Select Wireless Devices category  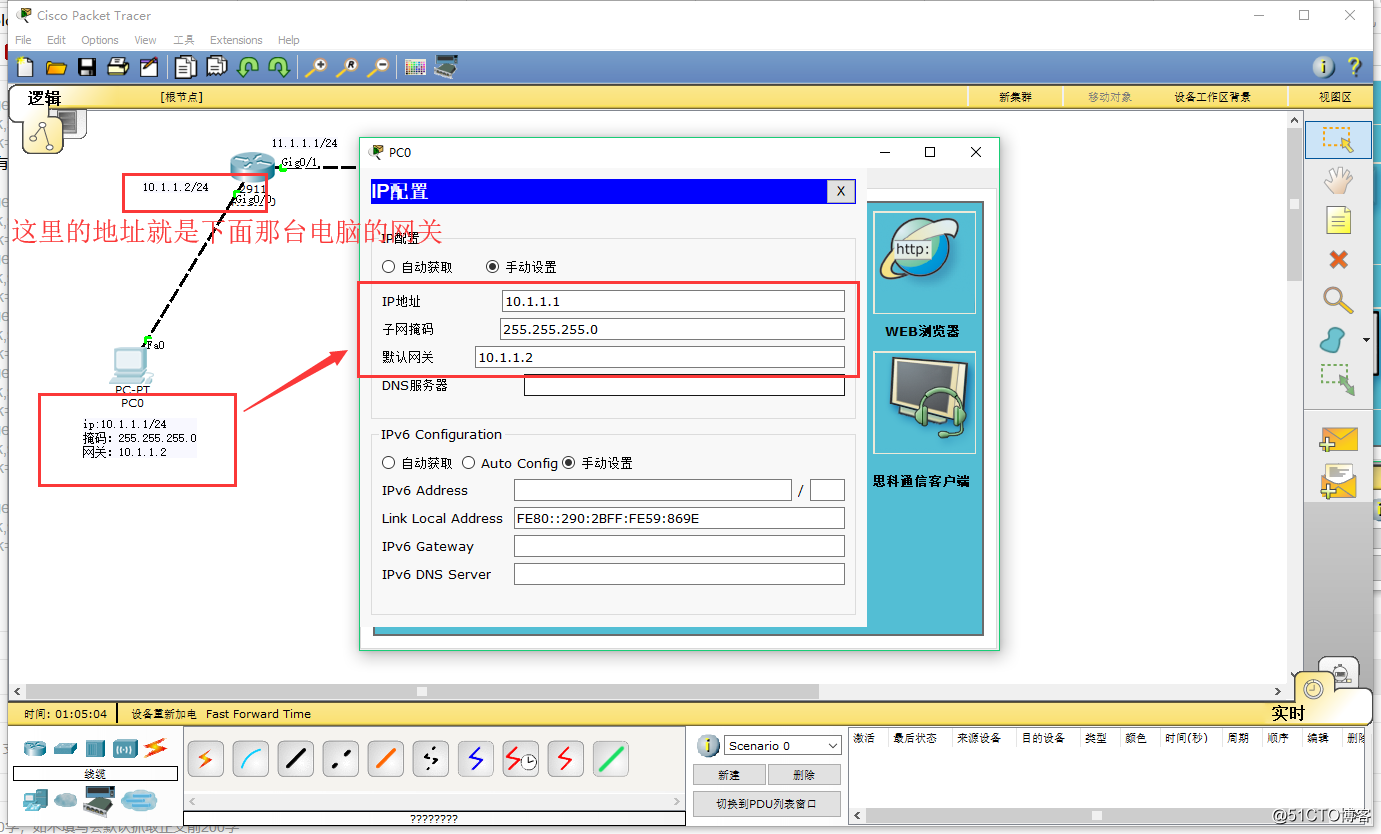(x=125, y=748)
